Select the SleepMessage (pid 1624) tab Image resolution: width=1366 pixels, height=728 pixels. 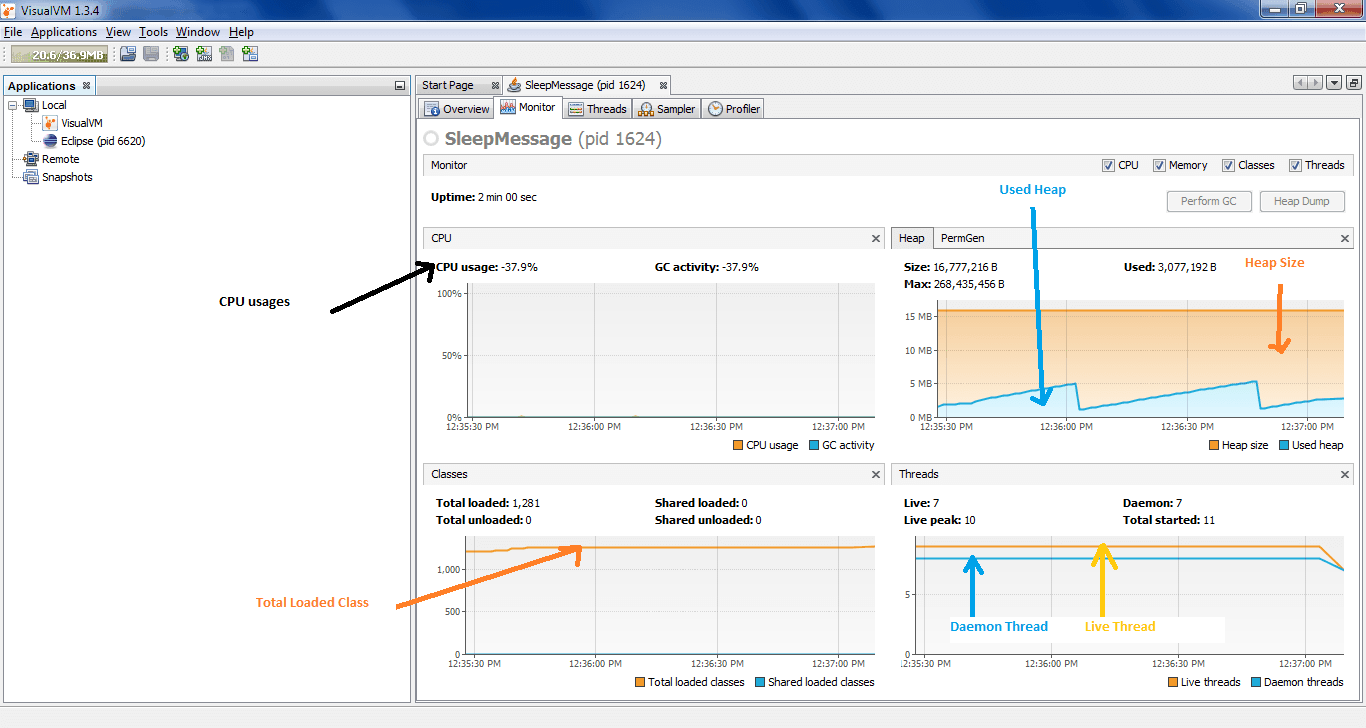(x=586, y=85)
